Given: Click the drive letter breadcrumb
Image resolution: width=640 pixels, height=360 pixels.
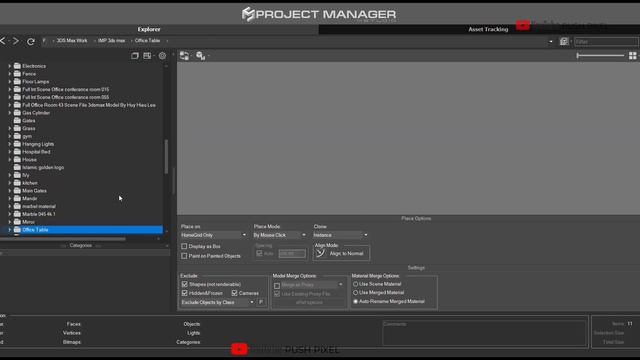Looking at the screenshot, I should 44,41.
